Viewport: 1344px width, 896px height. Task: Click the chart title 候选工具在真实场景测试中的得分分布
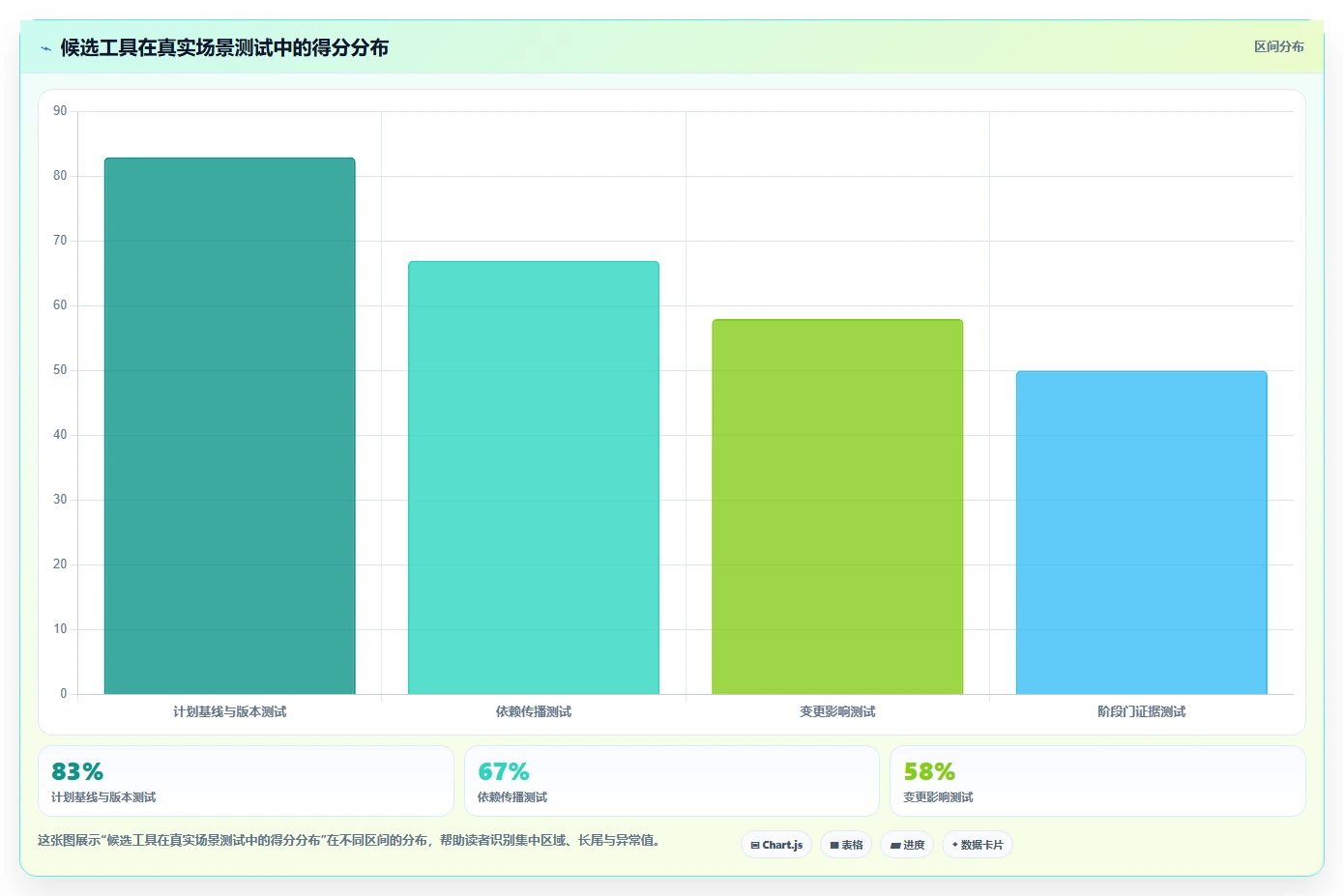[224, 47]
